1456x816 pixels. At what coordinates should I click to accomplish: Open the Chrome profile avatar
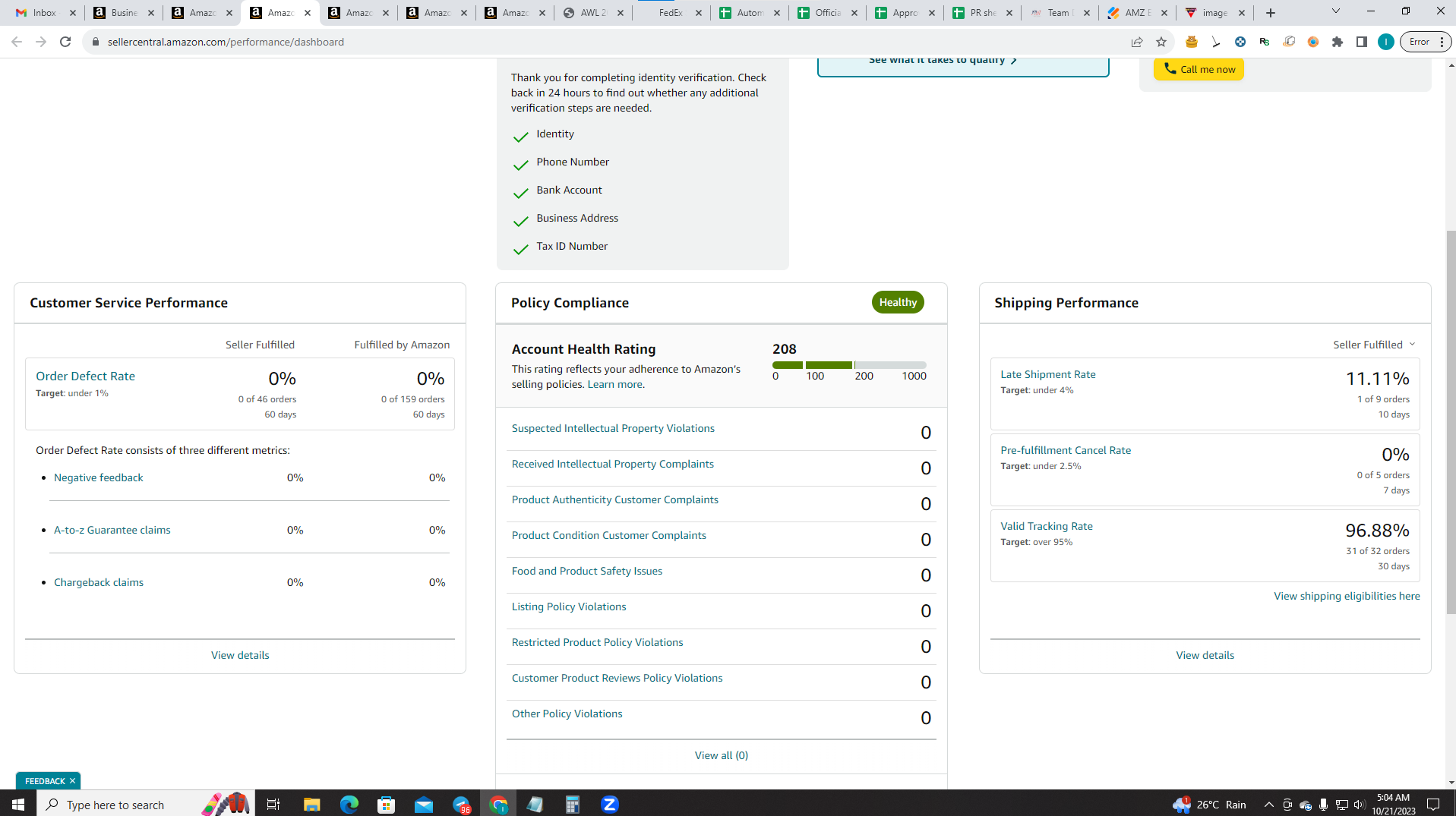[x=1386, y=42]
